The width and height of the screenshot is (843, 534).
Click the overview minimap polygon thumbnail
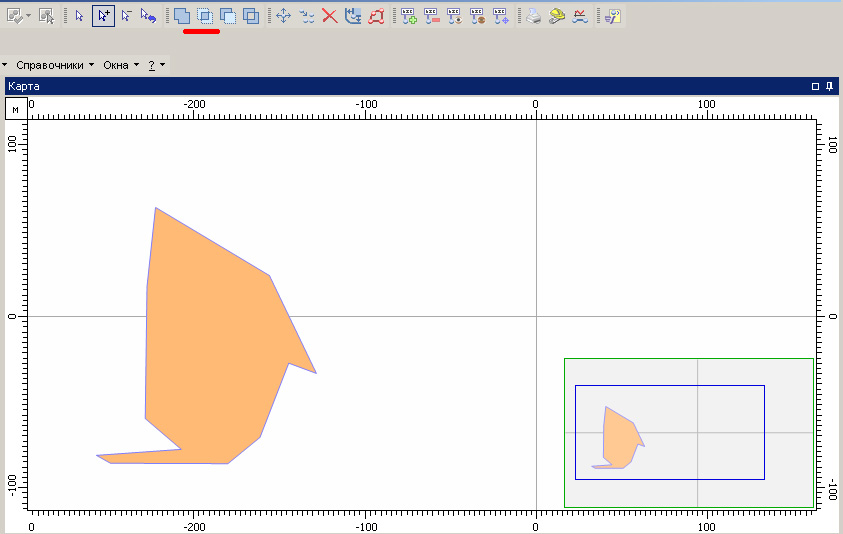[620, 438]
